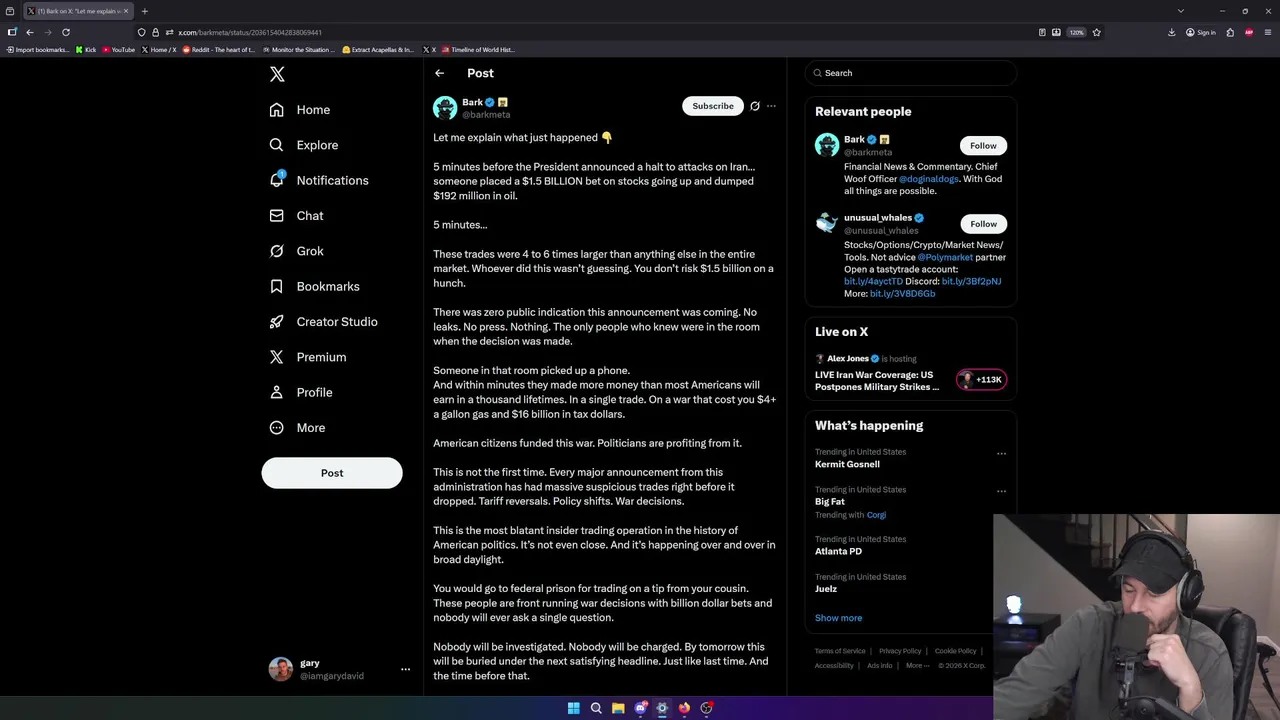
Task: Click browser Back button
Action: click(29, 32)
